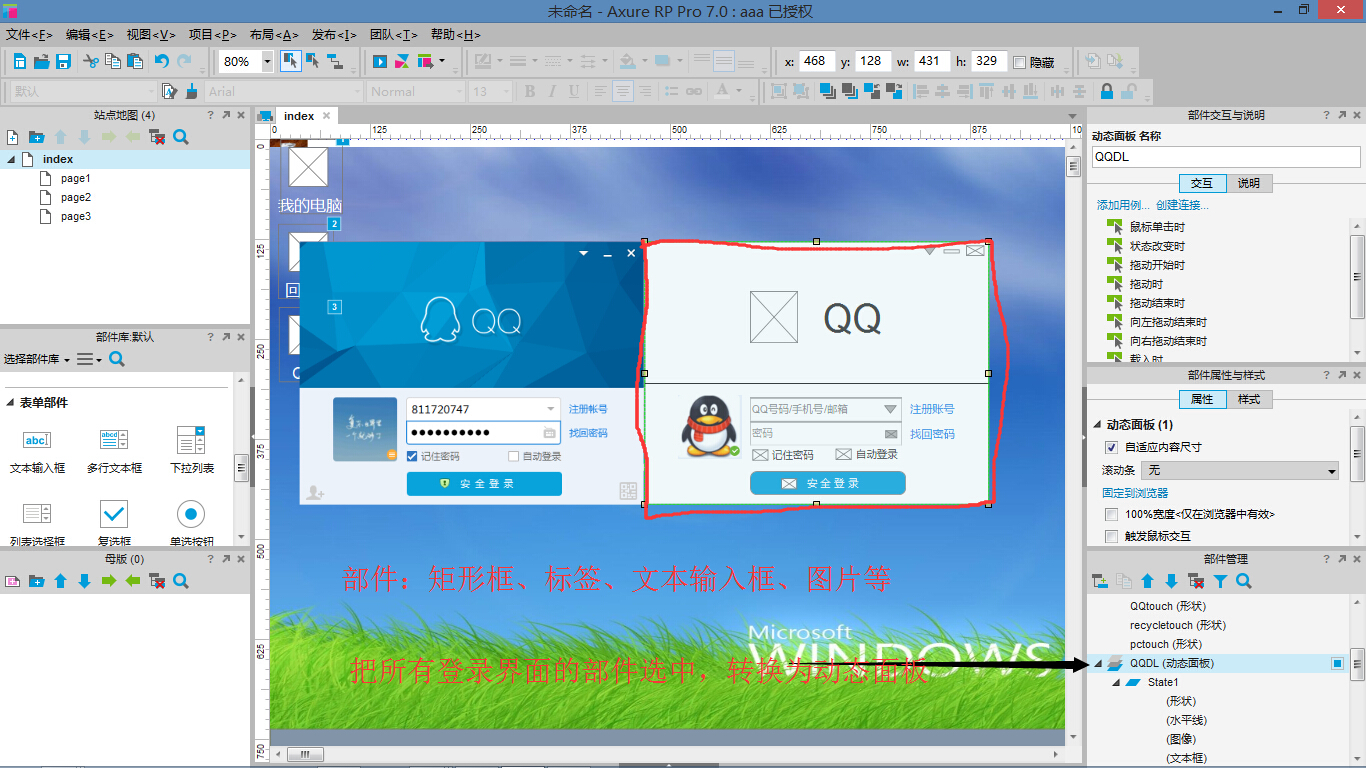The height and width of the screenshot is (768, 1366).
Task: Click the x coordinate field
Action: point(817,61)
